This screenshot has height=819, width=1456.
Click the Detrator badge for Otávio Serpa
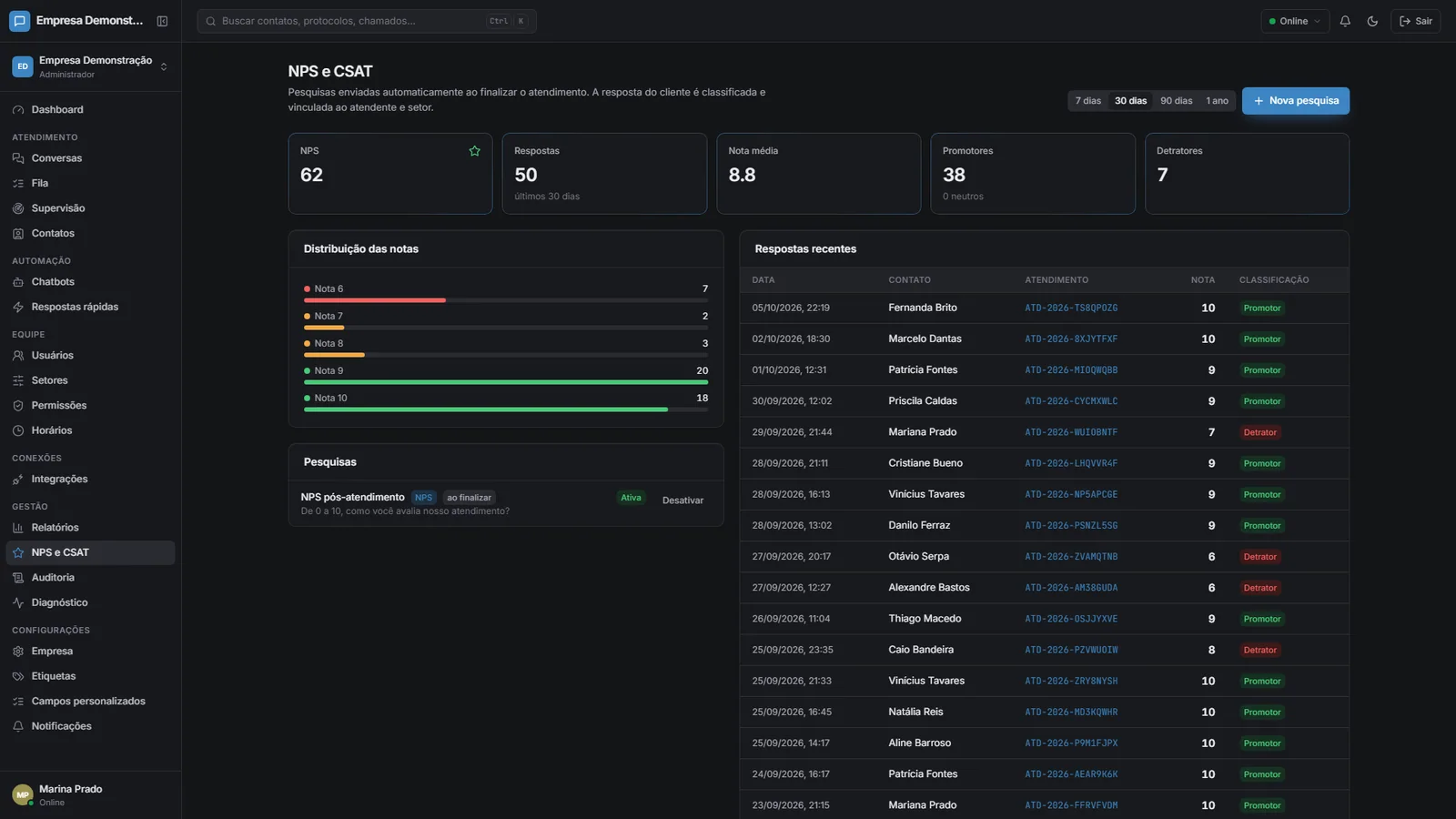tap(1260, 557)
